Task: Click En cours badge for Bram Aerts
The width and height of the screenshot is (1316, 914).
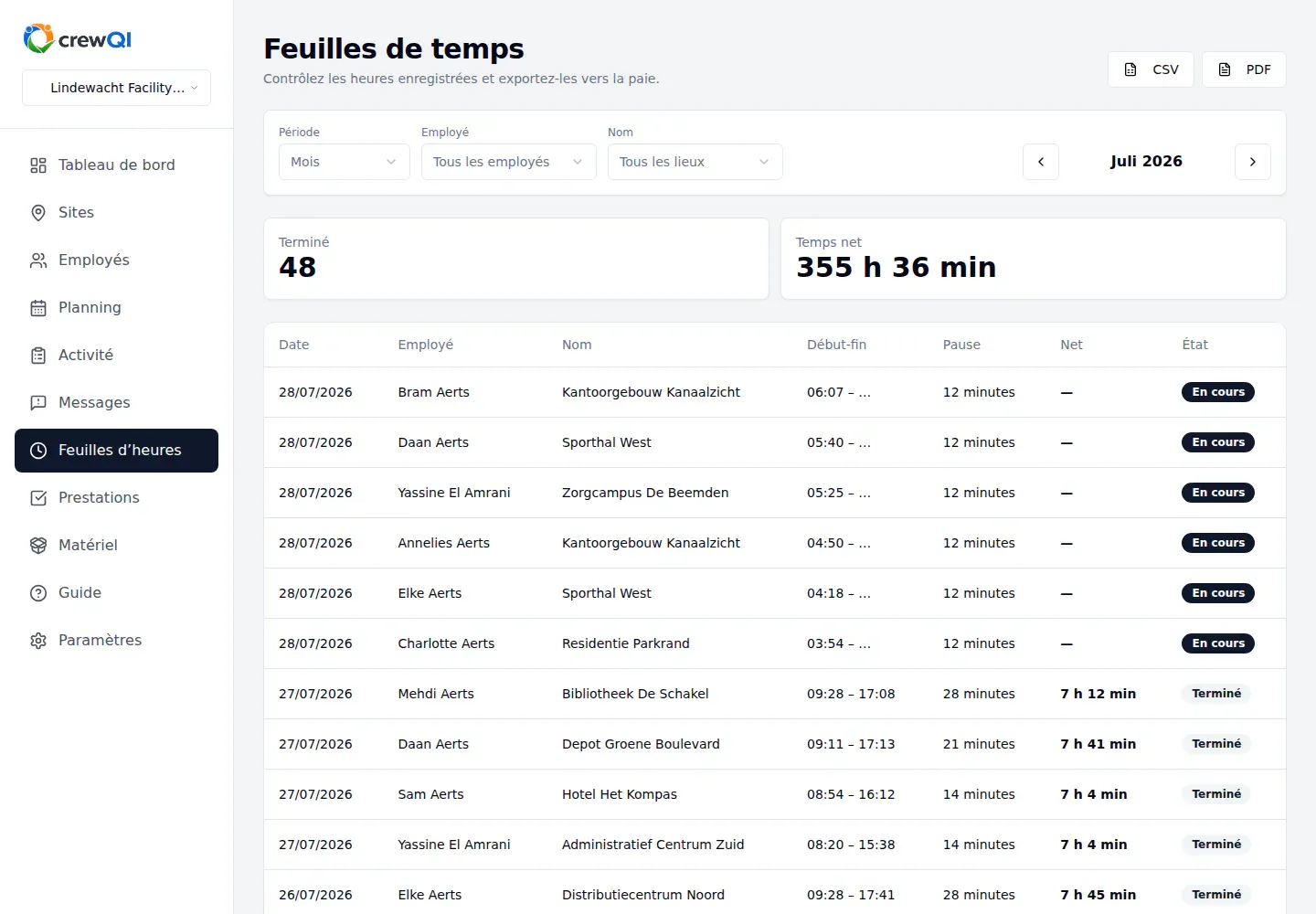Action: point(1218,392)
